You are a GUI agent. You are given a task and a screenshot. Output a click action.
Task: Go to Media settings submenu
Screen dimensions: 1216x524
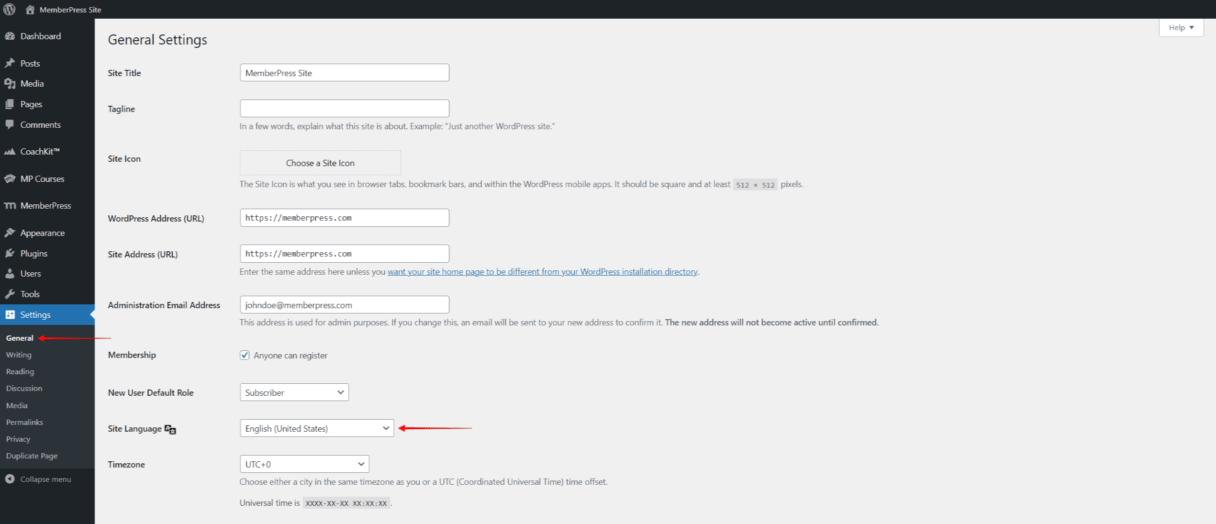[16, 405]
